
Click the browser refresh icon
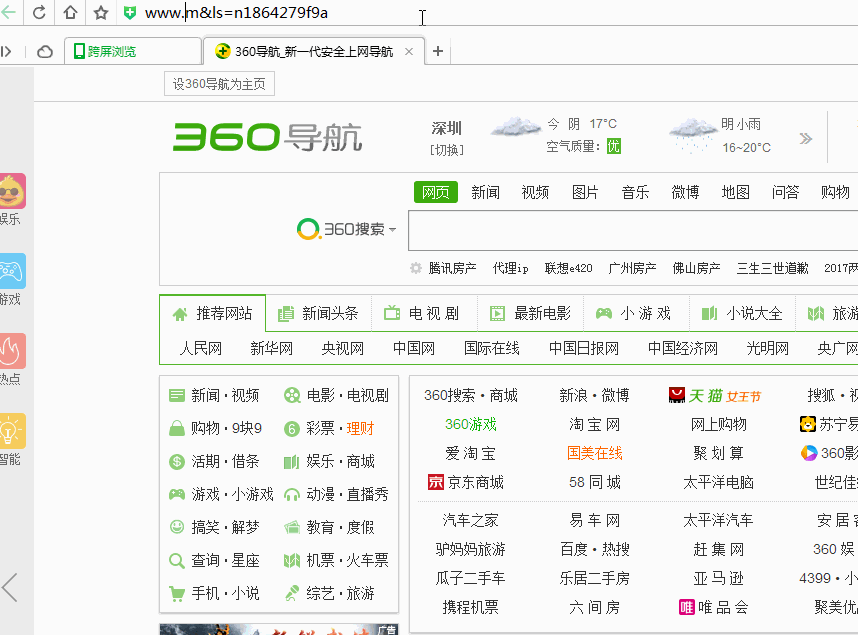click(39, 12)
